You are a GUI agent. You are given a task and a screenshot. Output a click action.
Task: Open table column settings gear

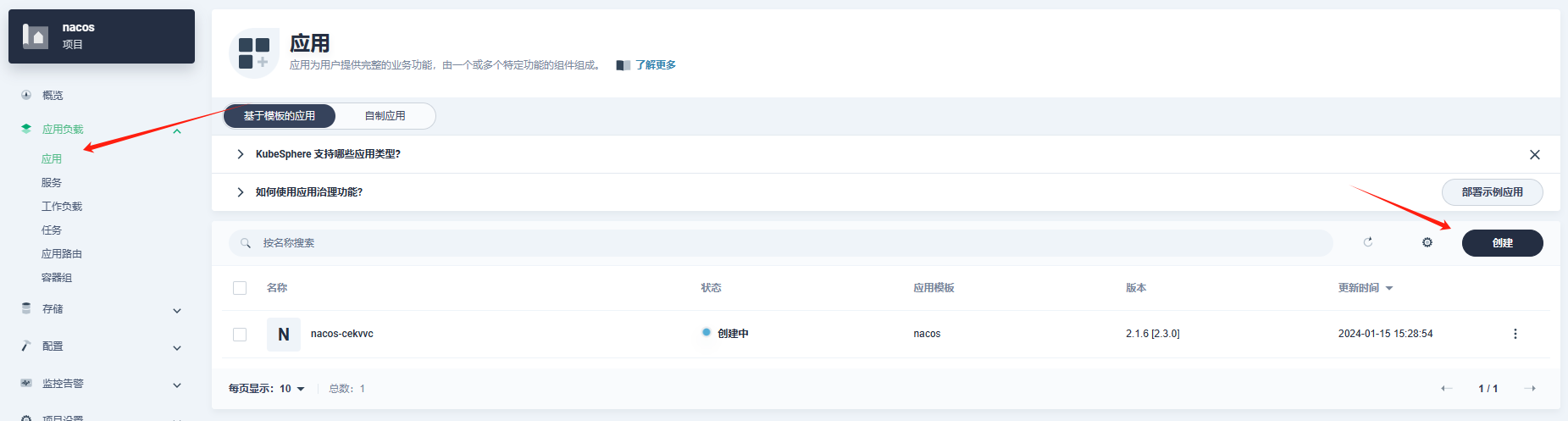[x=1427, y=242]
